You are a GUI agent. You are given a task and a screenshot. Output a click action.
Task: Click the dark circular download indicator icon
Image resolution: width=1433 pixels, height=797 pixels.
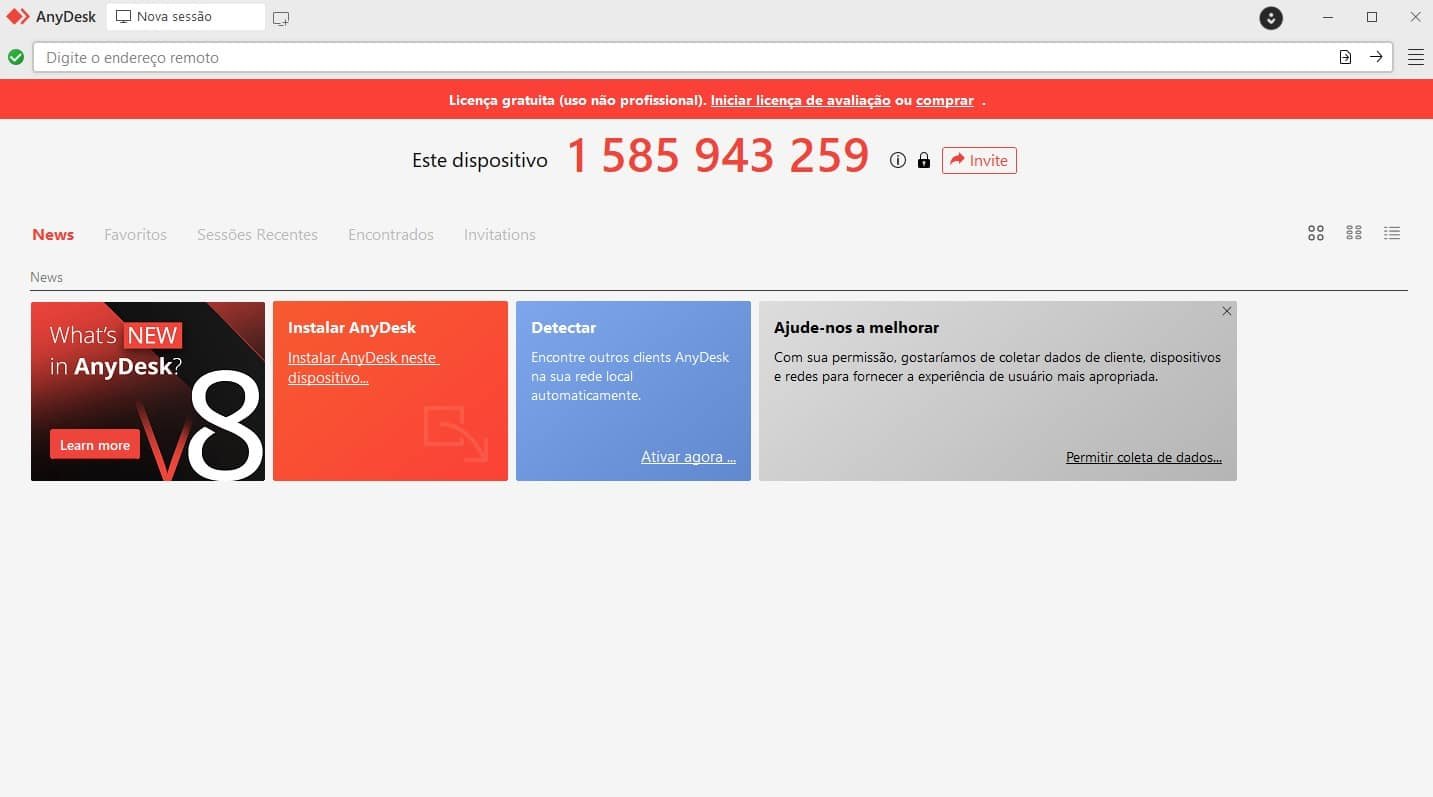tap(1271, 18)
